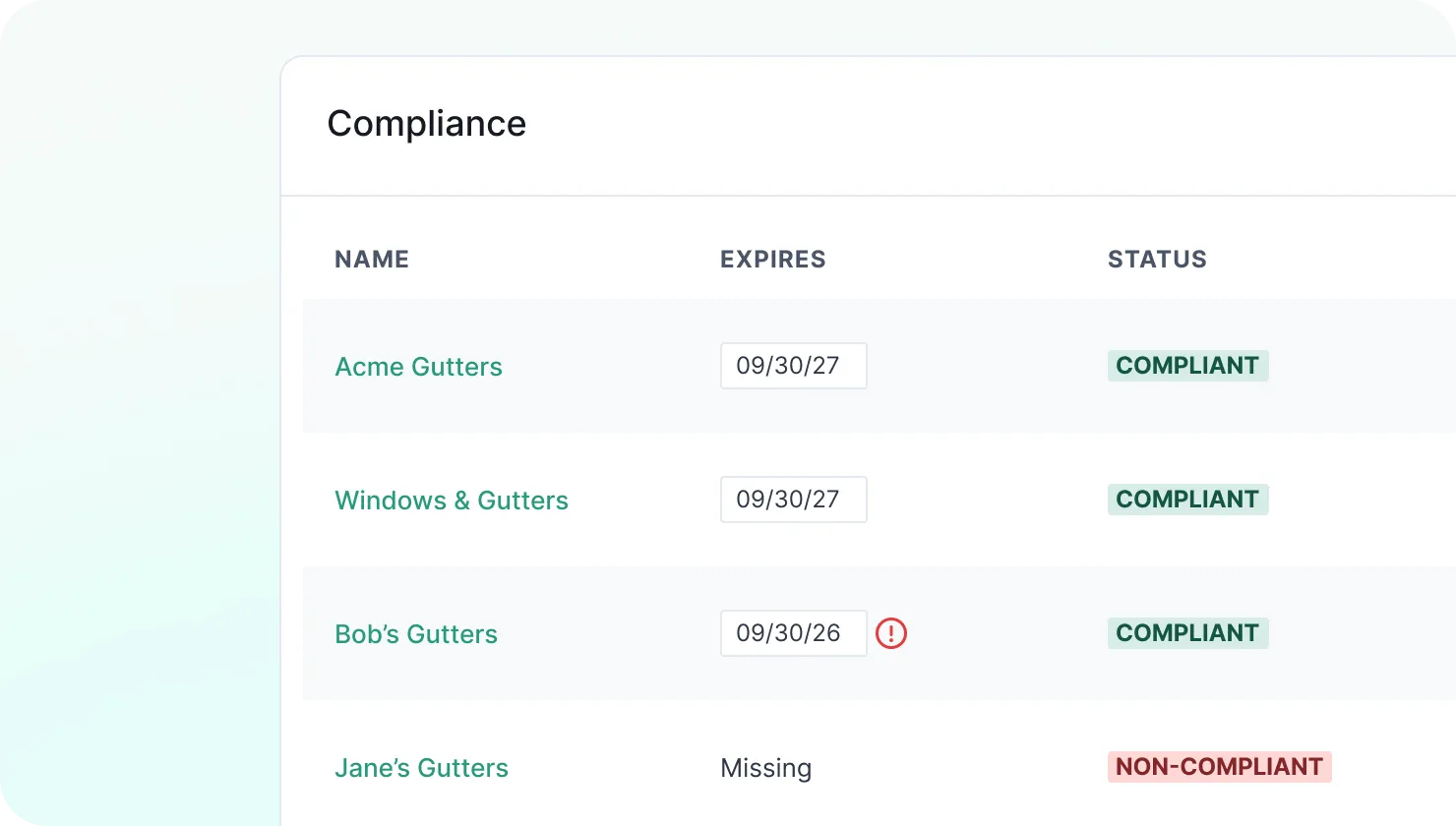Edit the Bob's Gutters 09/30/26 date field
The width and height of the screenshot is (1456, 826).
pos(794,633)
